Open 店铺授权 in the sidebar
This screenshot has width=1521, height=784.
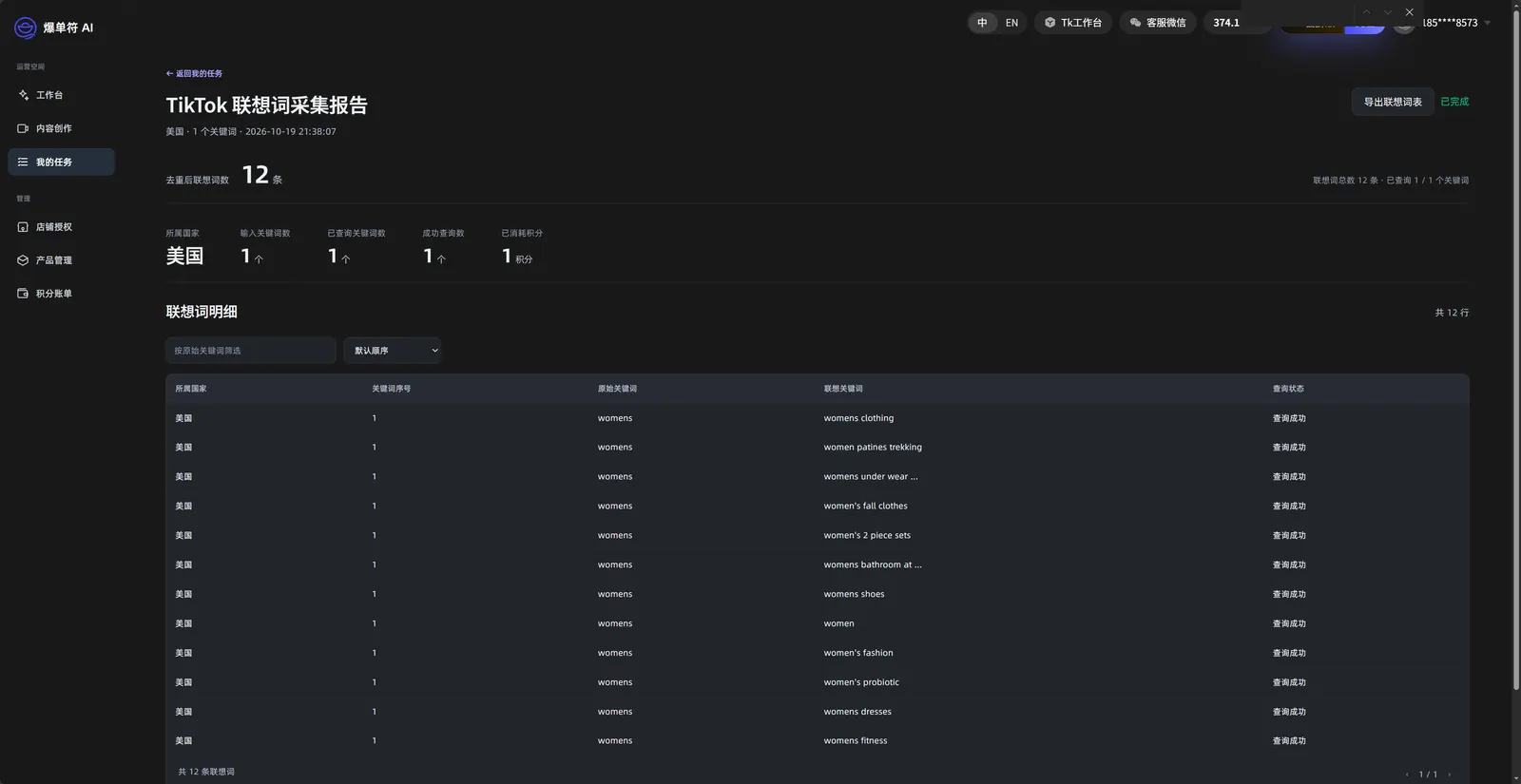pyautogui.click(x=61, y=227)
